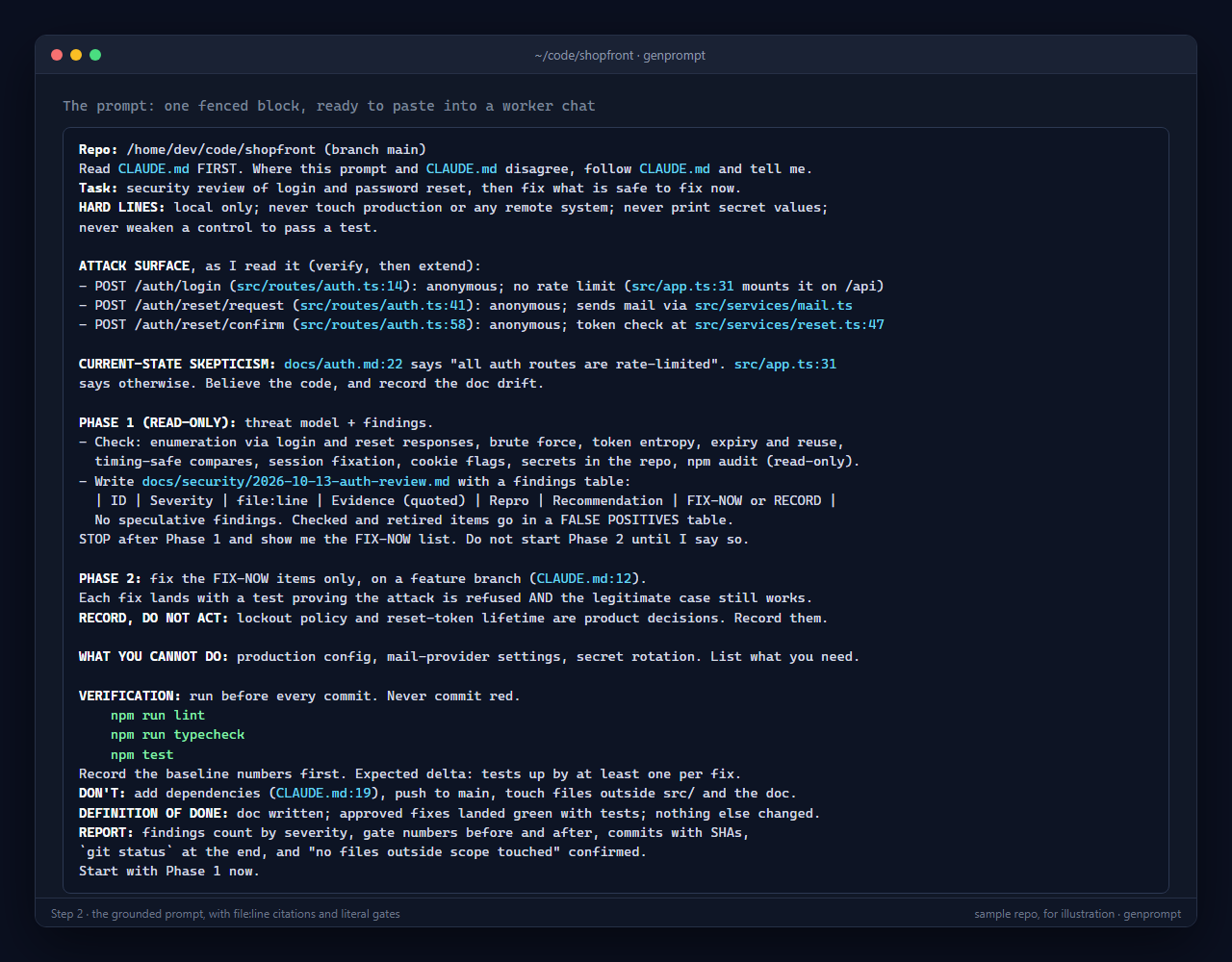This screenshot has width=1232, height=962.
Task: Click the path '/home/dev/code/shopfront (branch main)'
Action: (276, 149)
